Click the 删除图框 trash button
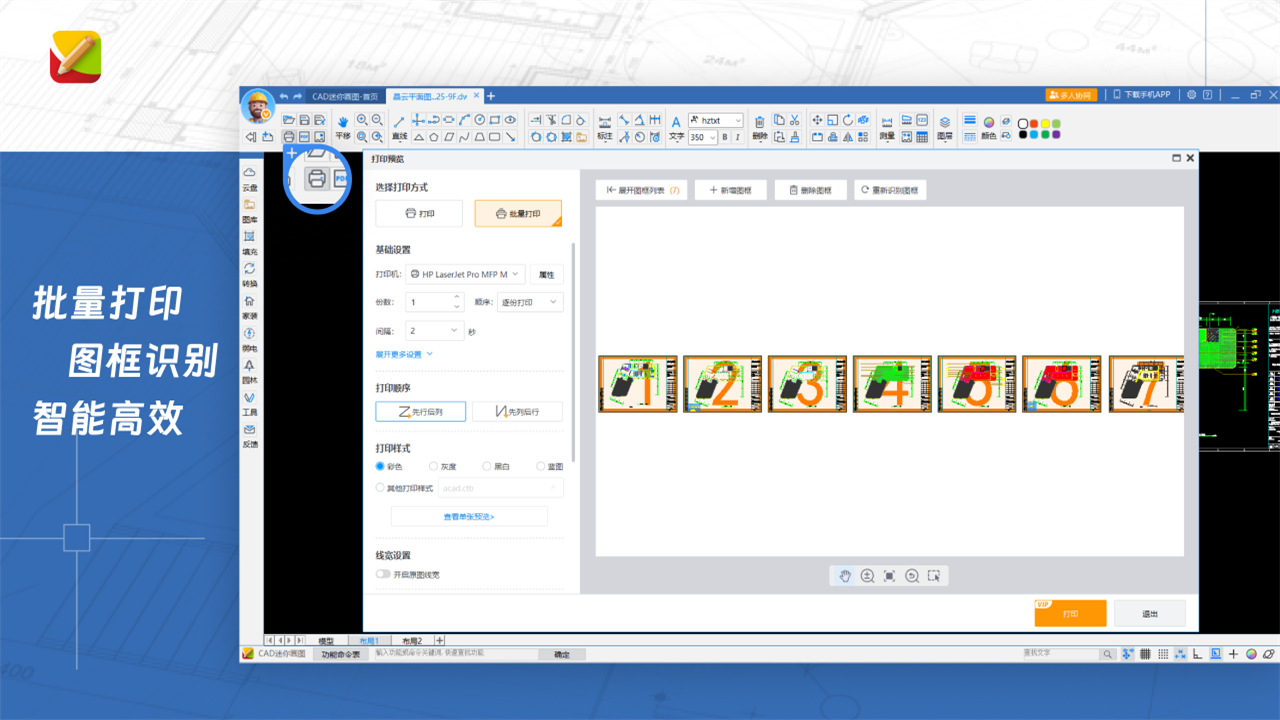Viewport: 1280px width, 720px height. coord(810,190)
